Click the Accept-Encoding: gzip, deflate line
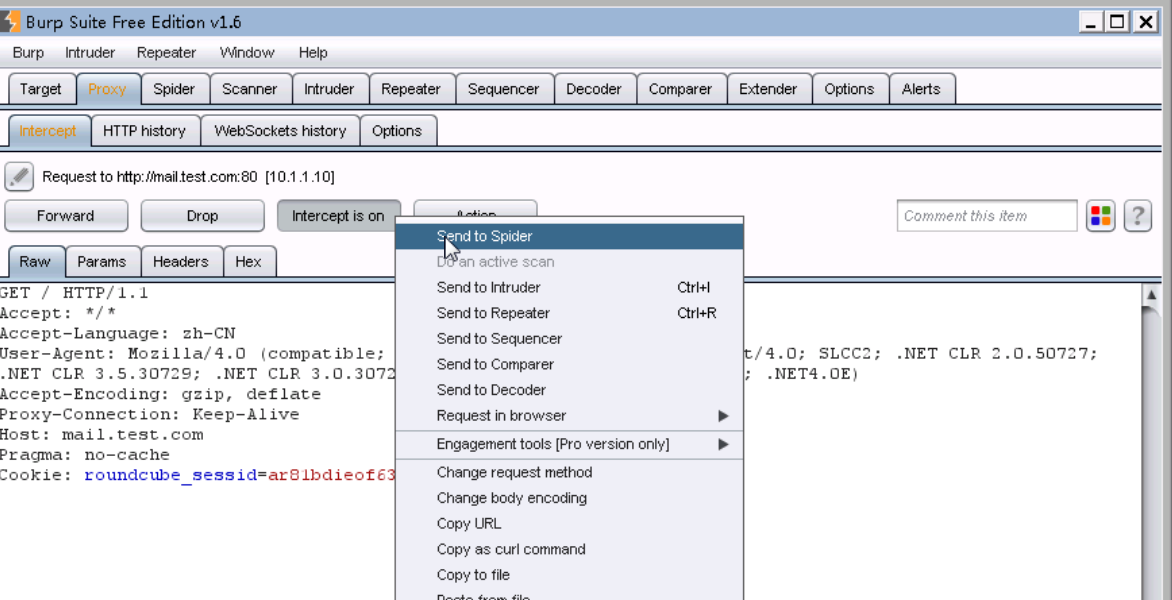The width and height of the screenshot is (1172, 600). pos(160,395)
